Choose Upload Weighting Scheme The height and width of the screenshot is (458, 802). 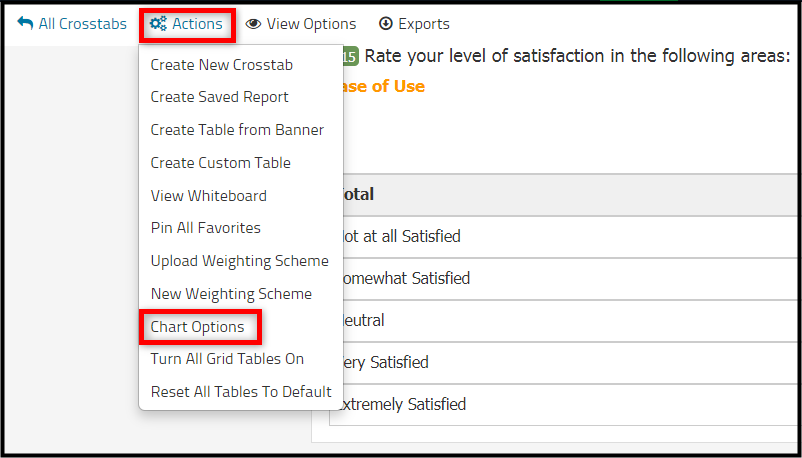click(x=240, y=261)
